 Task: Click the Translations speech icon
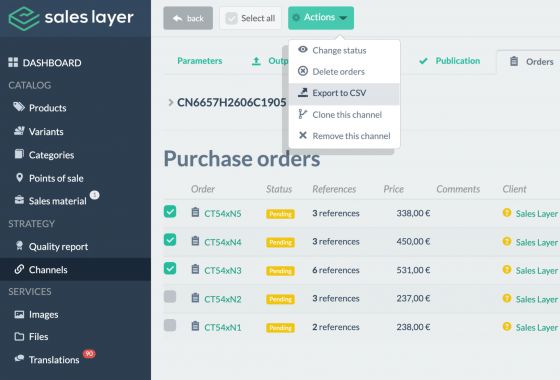pos(19,358)
